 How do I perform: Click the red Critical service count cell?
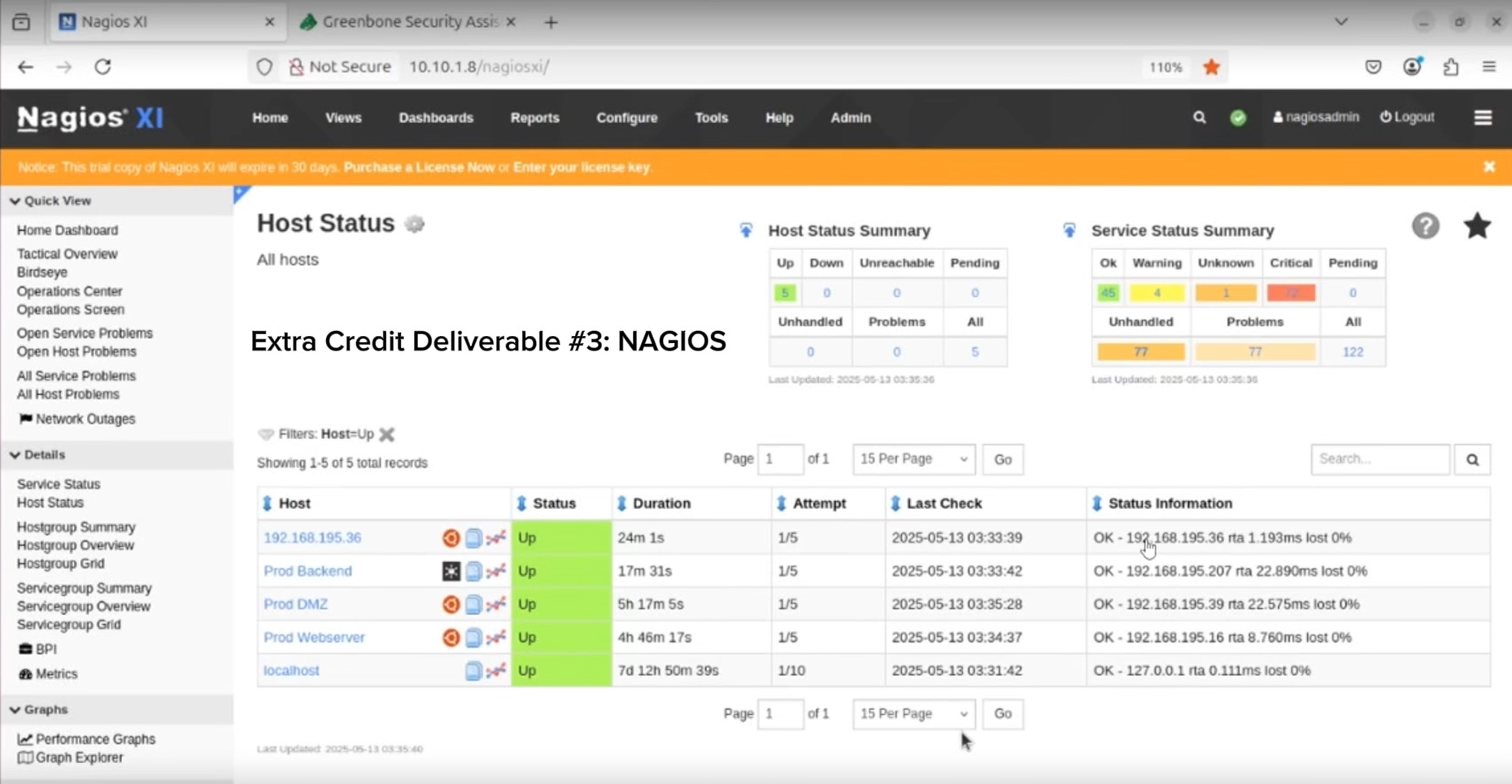coord(1290,293)
